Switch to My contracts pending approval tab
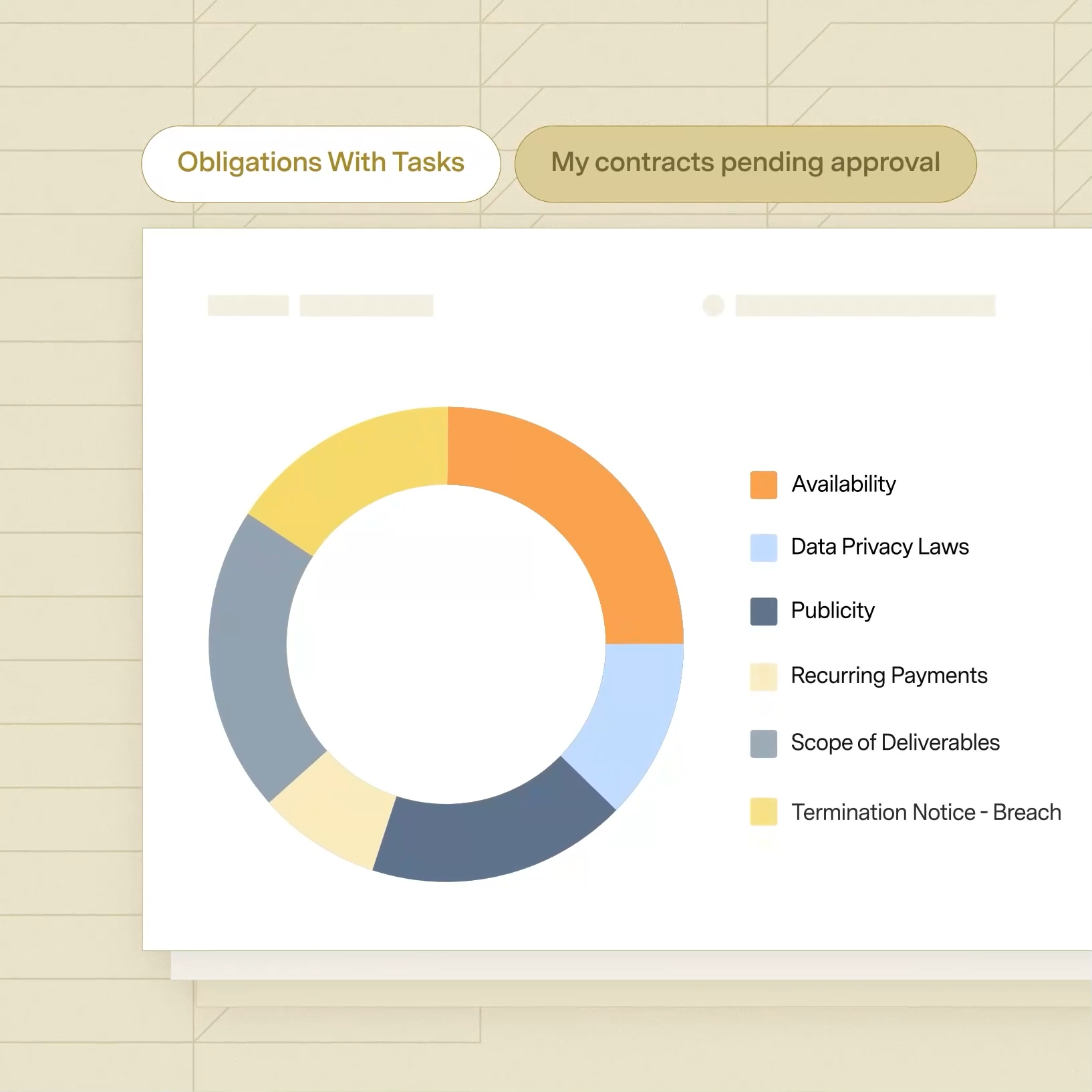The width and height of the screenshot is (1092, 1092). [x=745, y=164]
